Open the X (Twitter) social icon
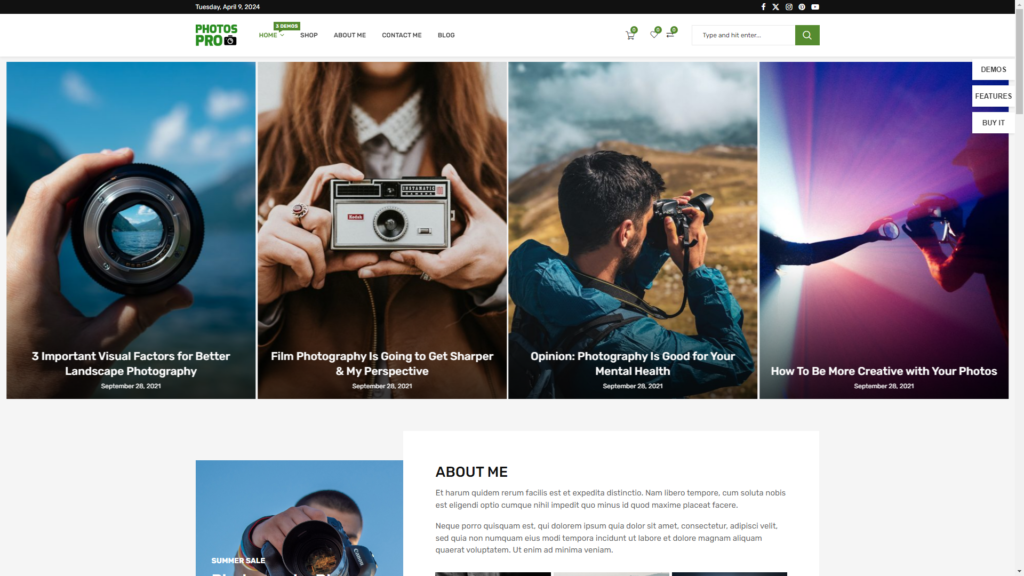The image size is (1024, 576). point(776,7)
